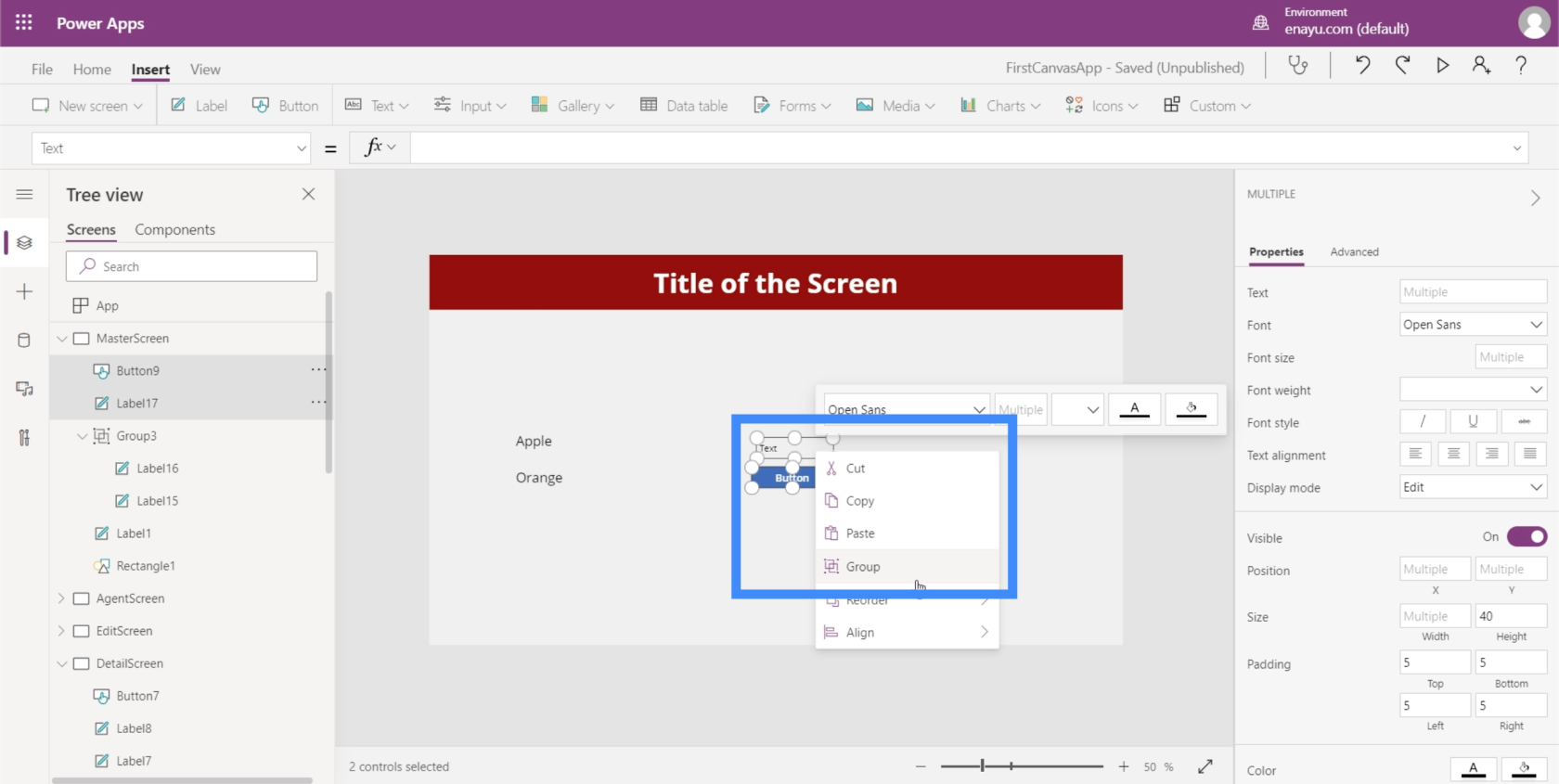1559x784 pixels.
Task: Collapse the MasterScreen tree node
Action: (x=62, y=339)
